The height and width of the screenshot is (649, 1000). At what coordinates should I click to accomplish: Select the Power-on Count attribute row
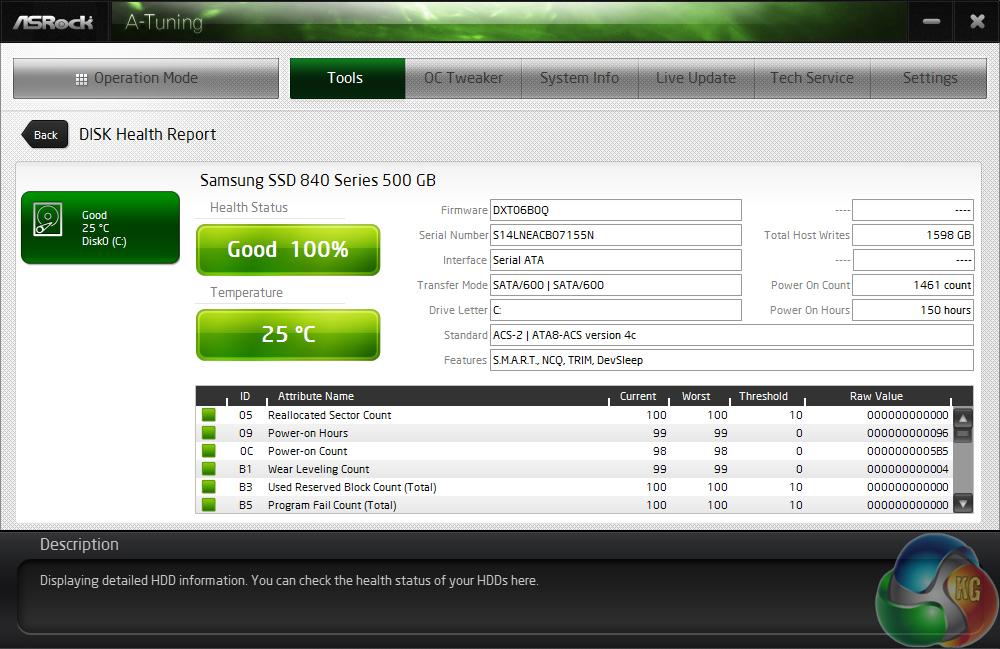[575, 451]
